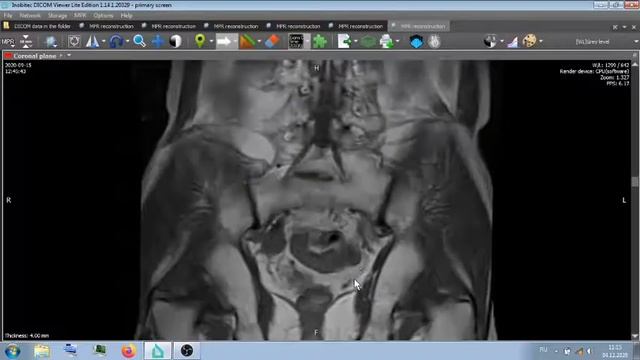Click the slice scrollbar thumb
The width and height of the screenshot is (640, 360).
pyautogui.click(x=635, y=182)
